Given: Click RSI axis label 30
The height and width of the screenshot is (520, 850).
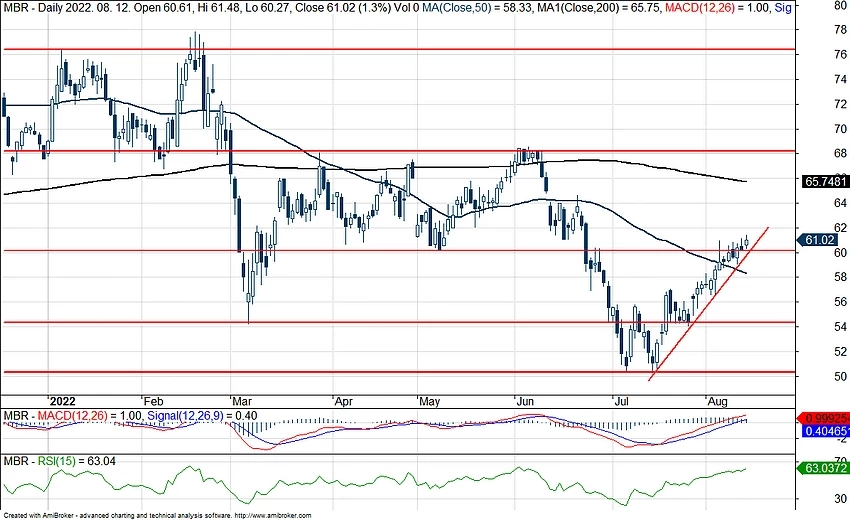Looking at the screenshot, I should [x=841, y=499].
